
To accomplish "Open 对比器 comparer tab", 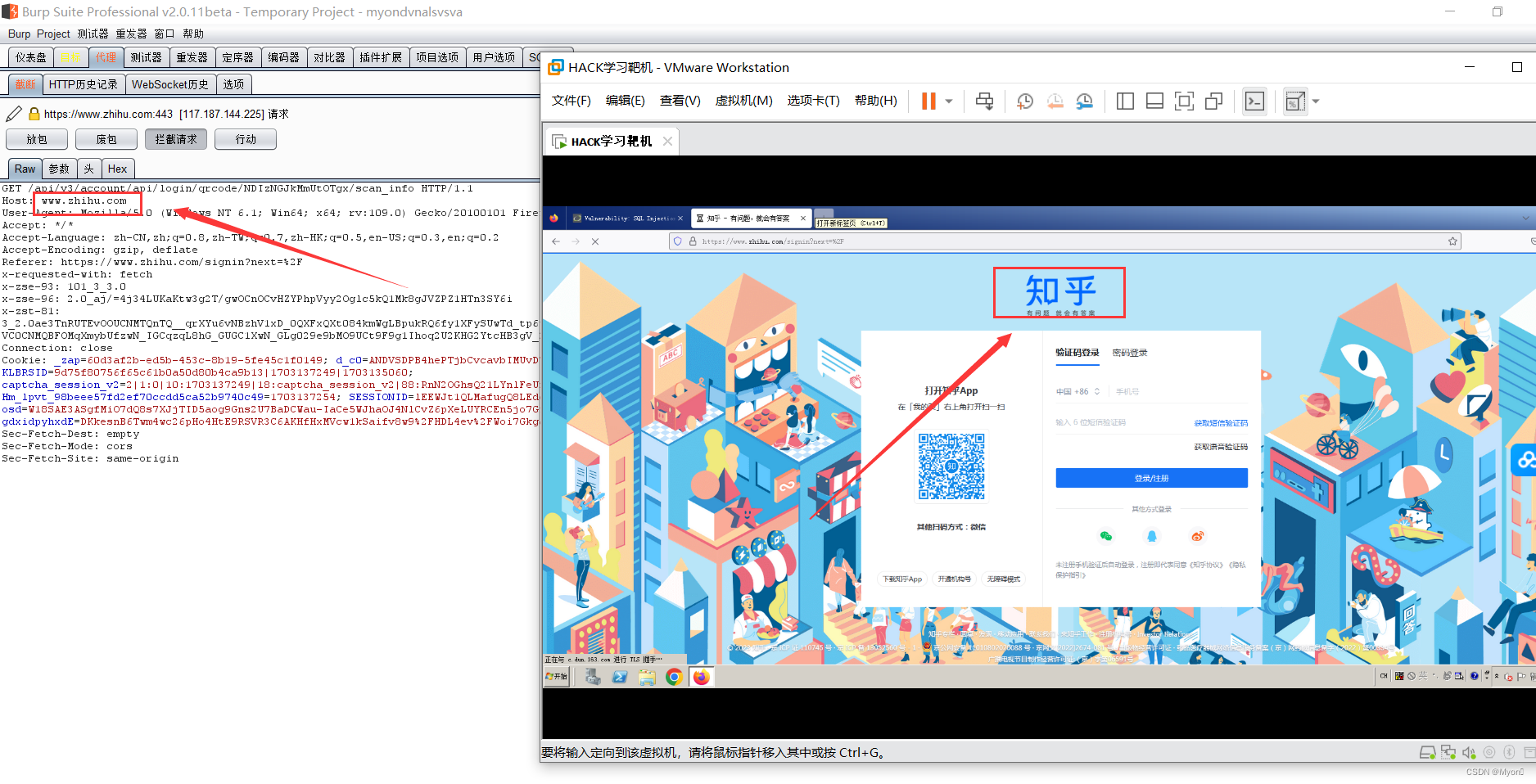I will pos(329,57).
